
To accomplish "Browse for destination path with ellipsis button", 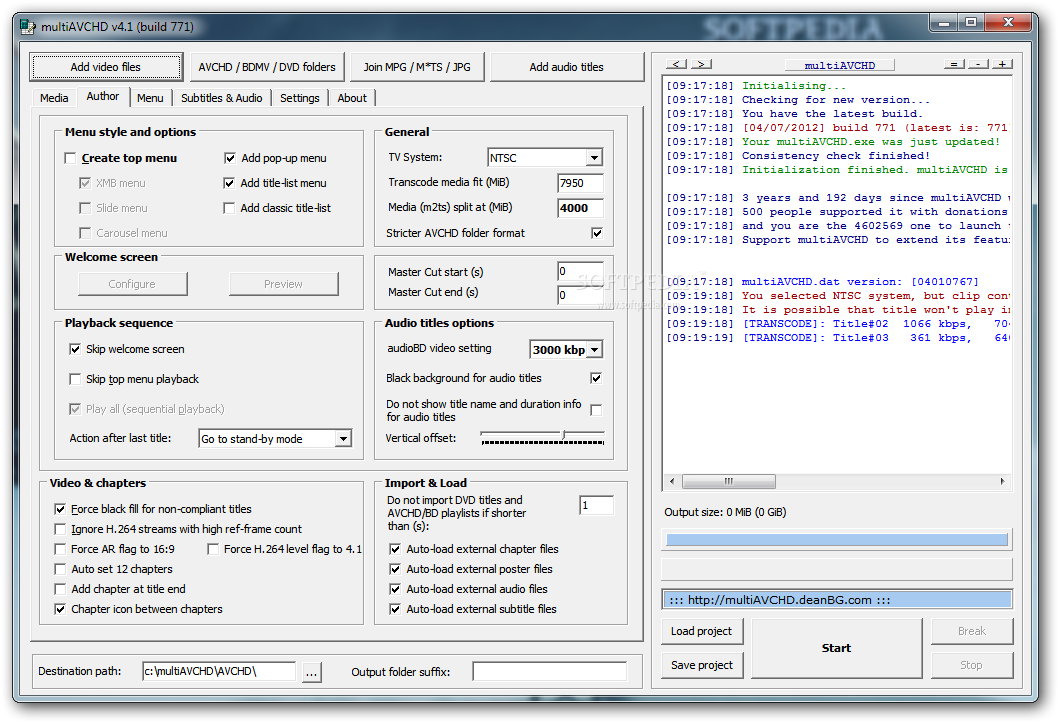I will click(311, 672).
